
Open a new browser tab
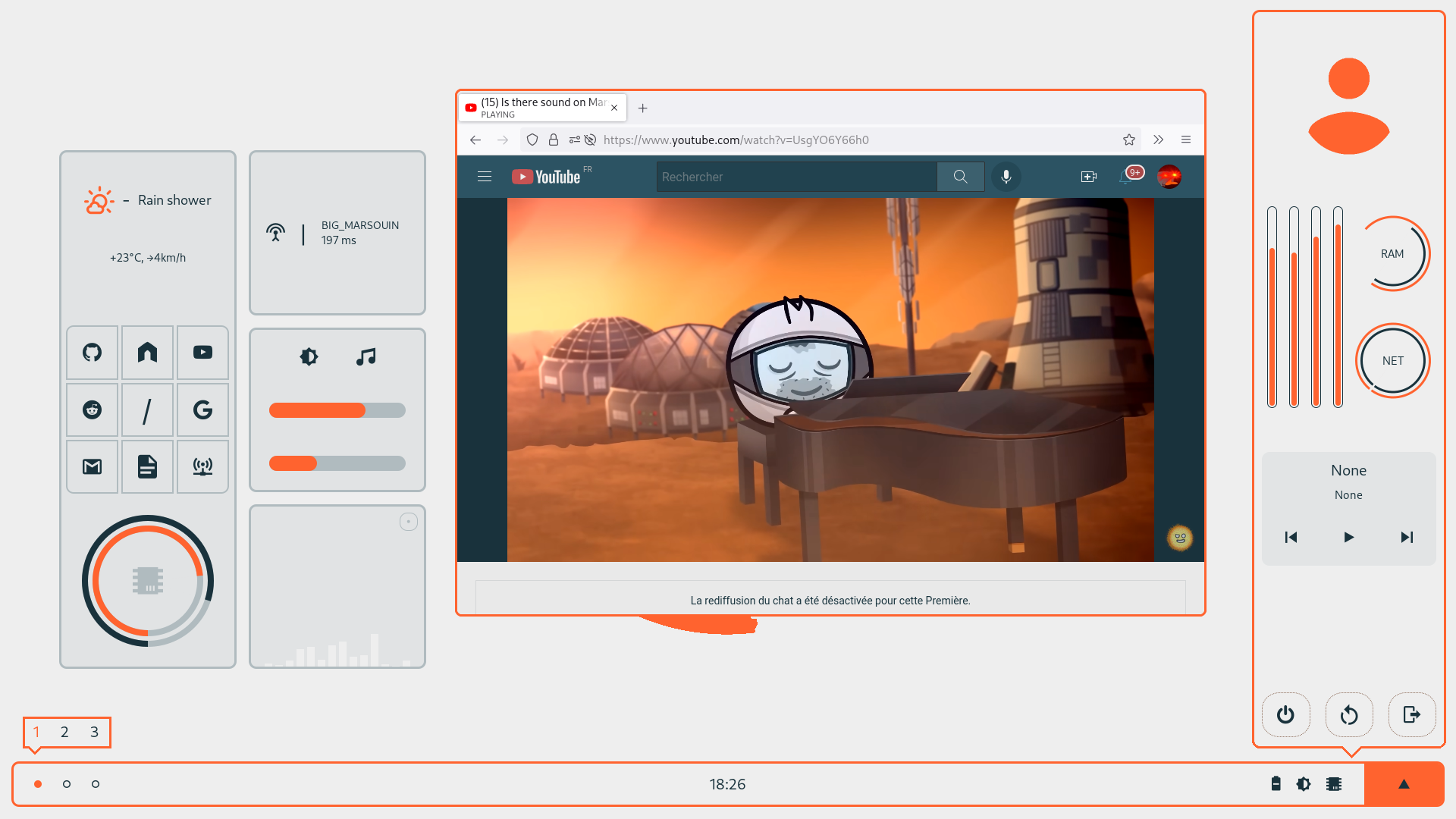[x=642, y=108]
